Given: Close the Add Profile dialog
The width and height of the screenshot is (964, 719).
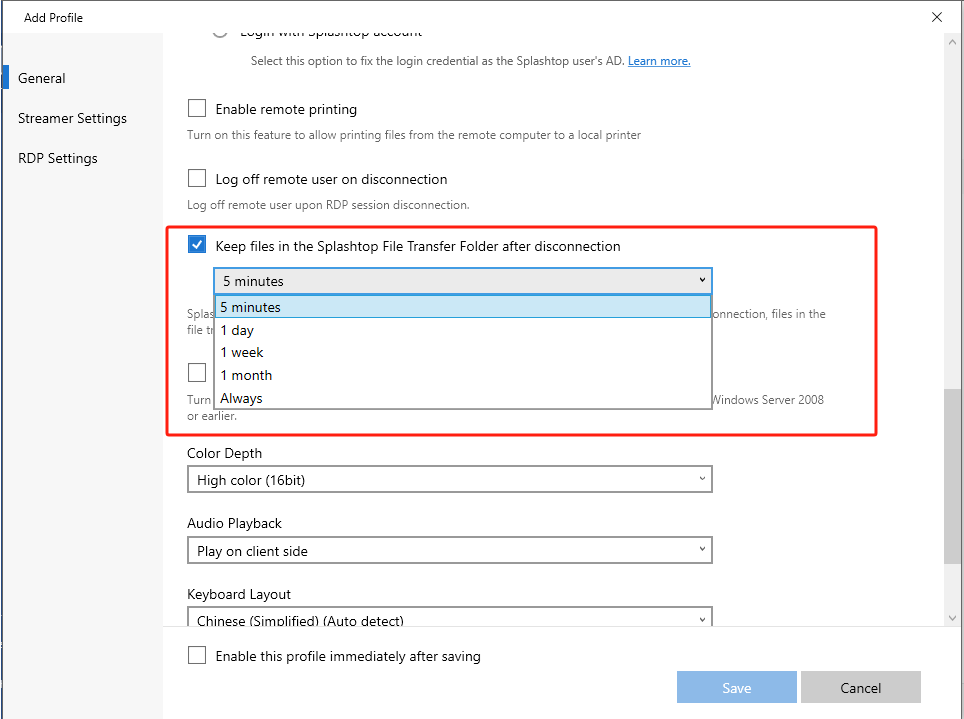Looking at the screenshot, I should click(x=937, y=17).
